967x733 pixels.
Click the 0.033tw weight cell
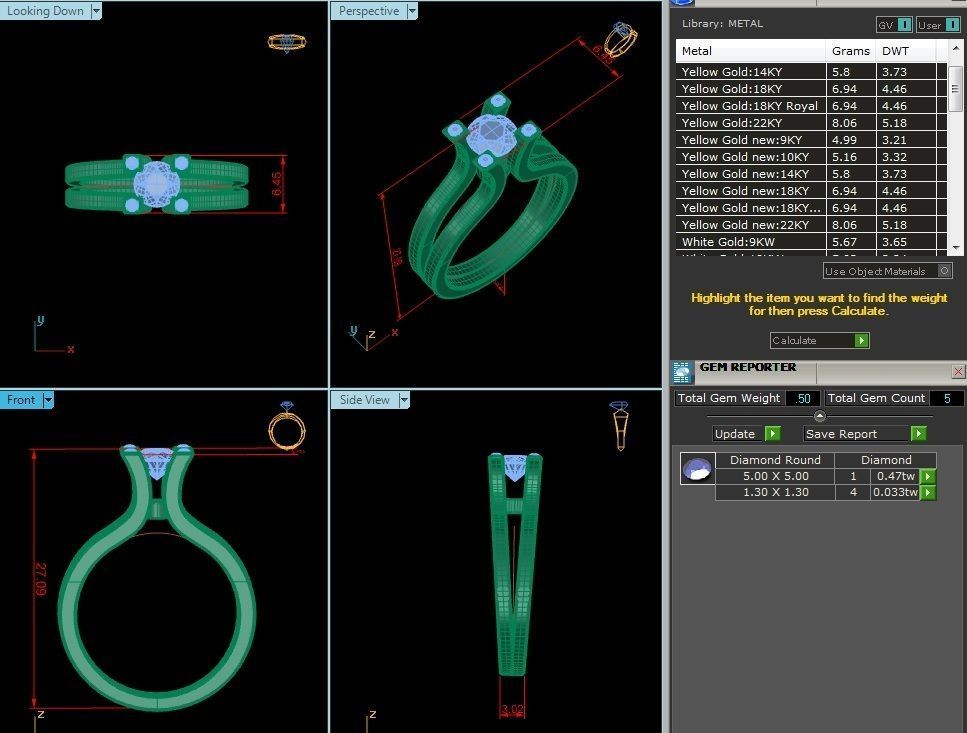pyautogui.click(x=895, y=492)
